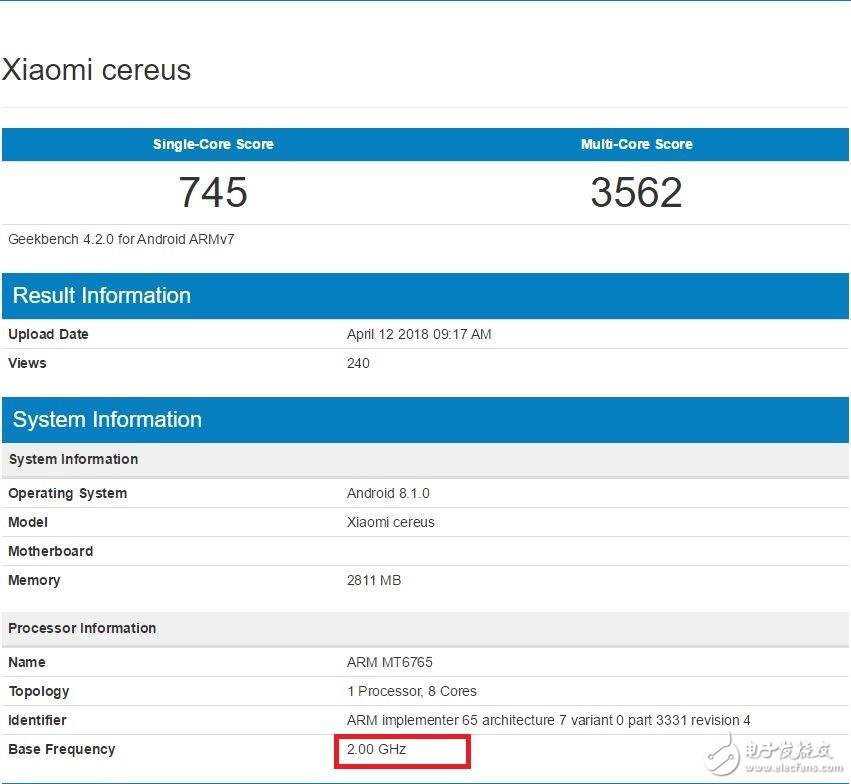Click the 1 Processor, 8 Cores topology value
Viewport: 851px width, 784px height.
pyautogui.click(x=412, y=691)
